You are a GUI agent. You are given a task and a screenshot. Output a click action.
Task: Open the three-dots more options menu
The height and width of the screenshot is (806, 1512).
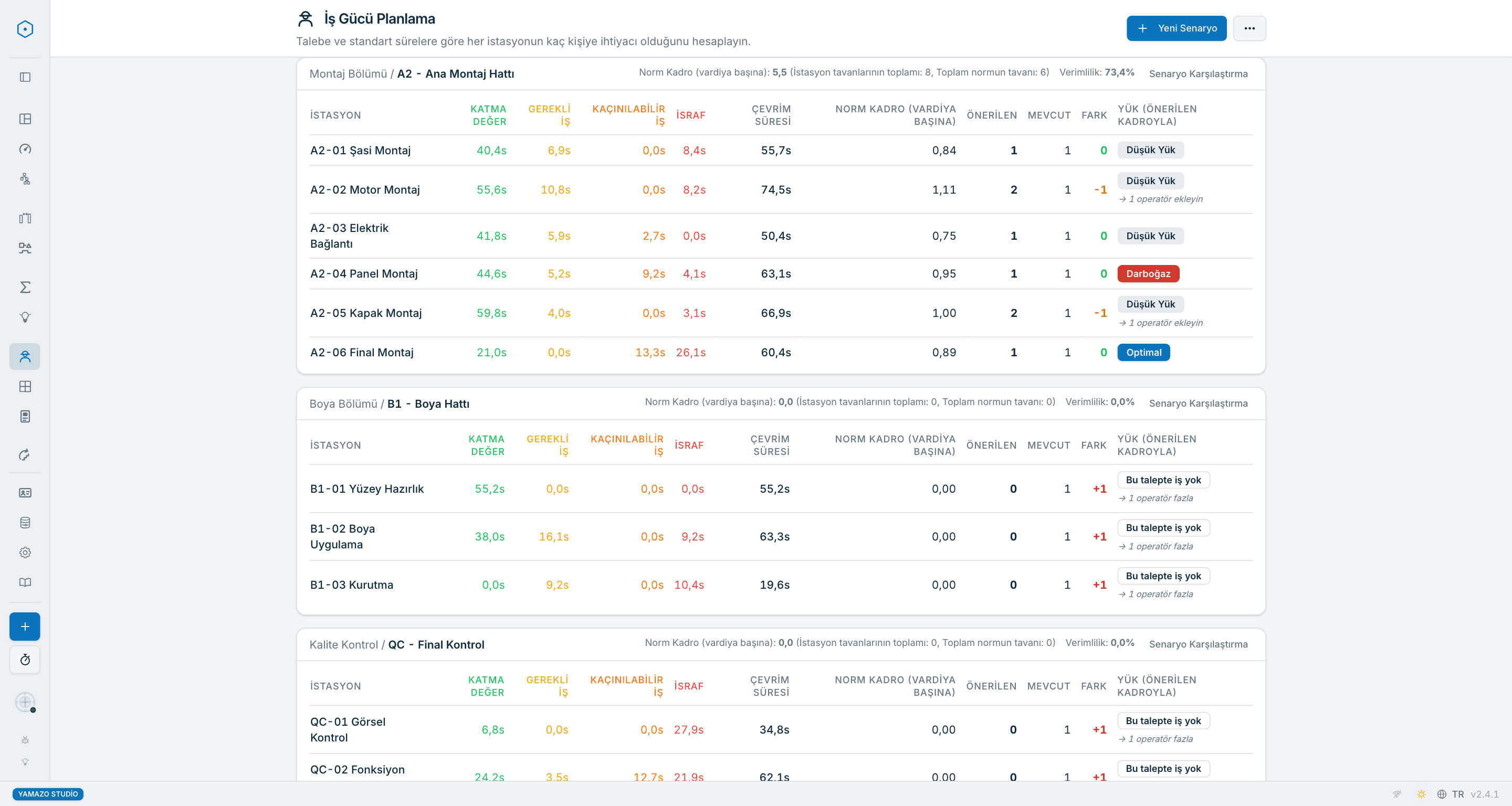(x=1249, y=28)
